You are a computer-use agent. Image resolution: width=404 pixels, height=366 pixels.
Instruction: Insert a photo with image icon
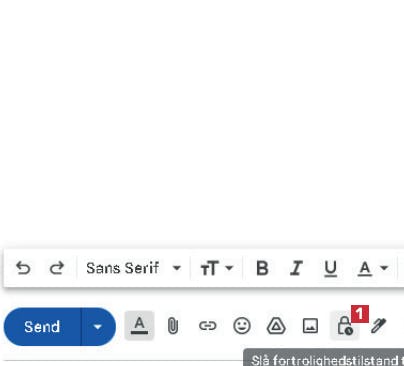tap(310, 326)
